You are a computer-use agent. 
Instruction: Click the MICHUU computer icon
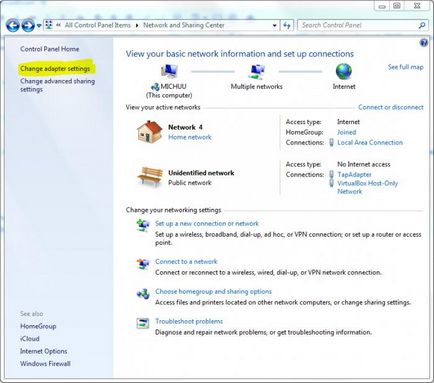169,71
